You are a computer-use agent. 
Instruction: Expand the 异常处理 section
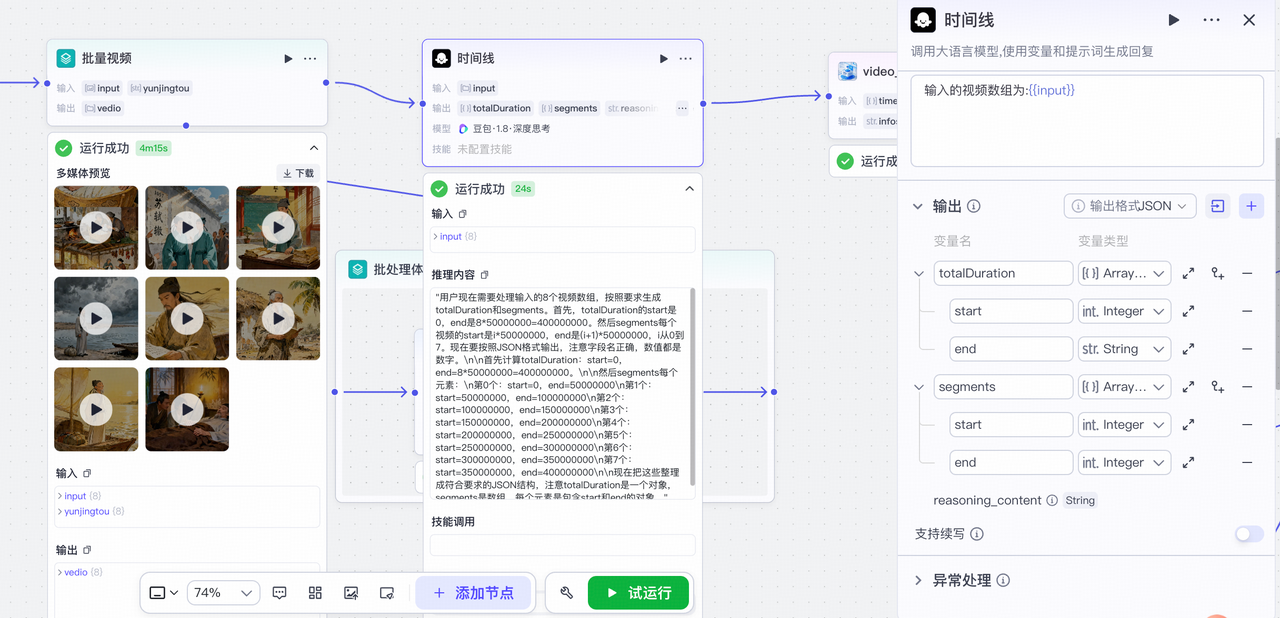click(919, 580)
